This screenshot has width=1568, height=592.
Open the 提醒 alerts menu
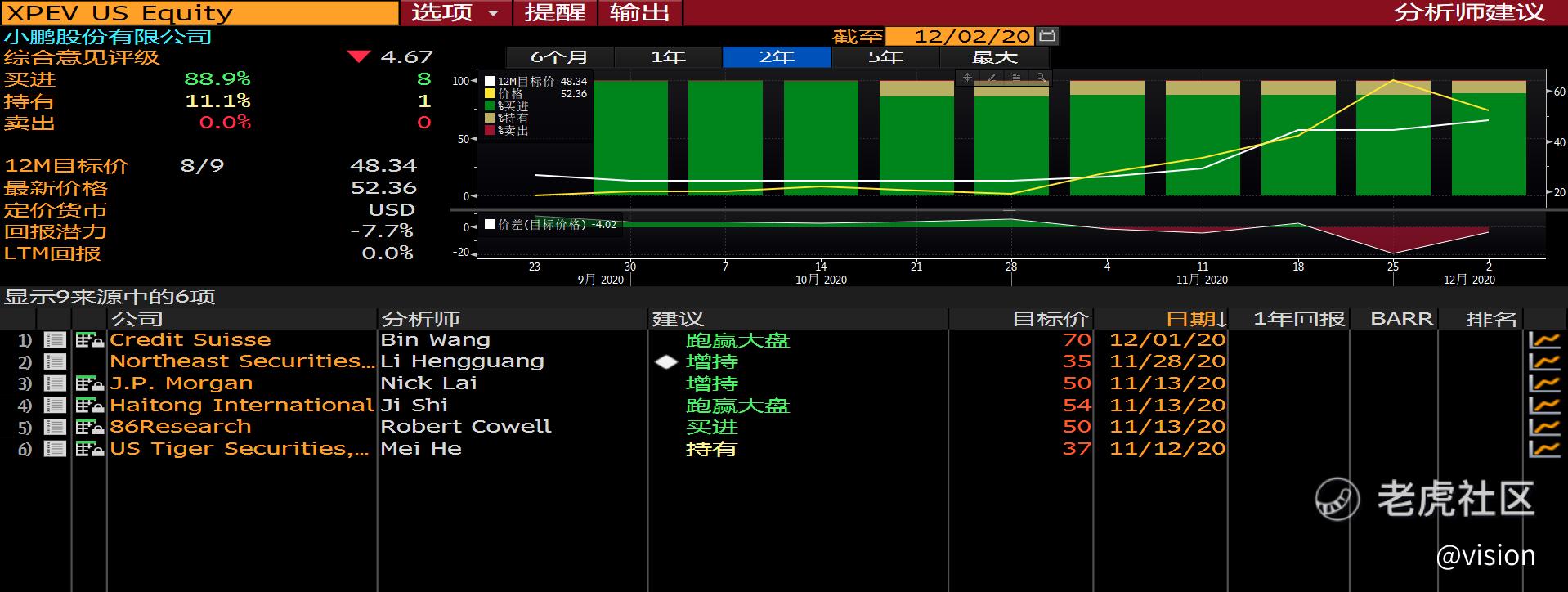click(x=555, y=12)
